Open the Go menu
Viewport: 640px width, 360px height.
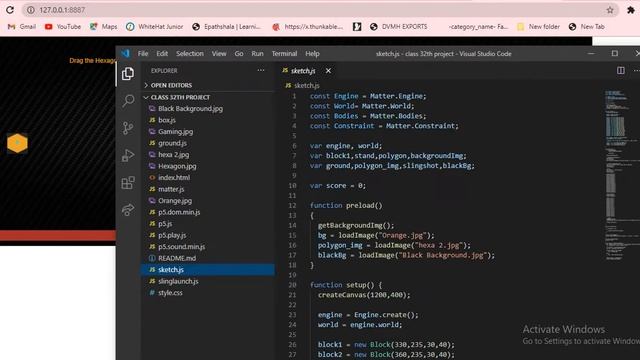click(x=239, y=53)
